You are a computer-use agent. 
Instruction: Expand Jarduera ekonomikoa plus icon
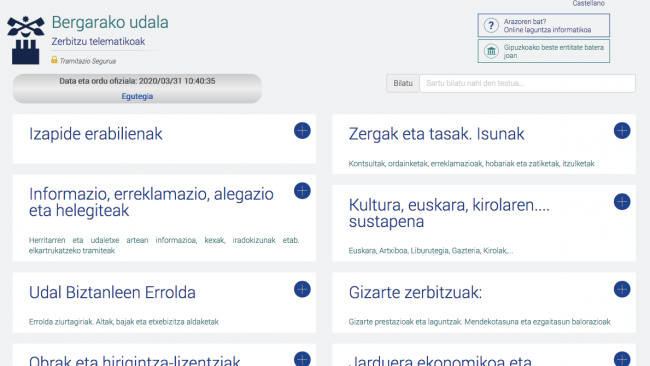coord(622,359)
